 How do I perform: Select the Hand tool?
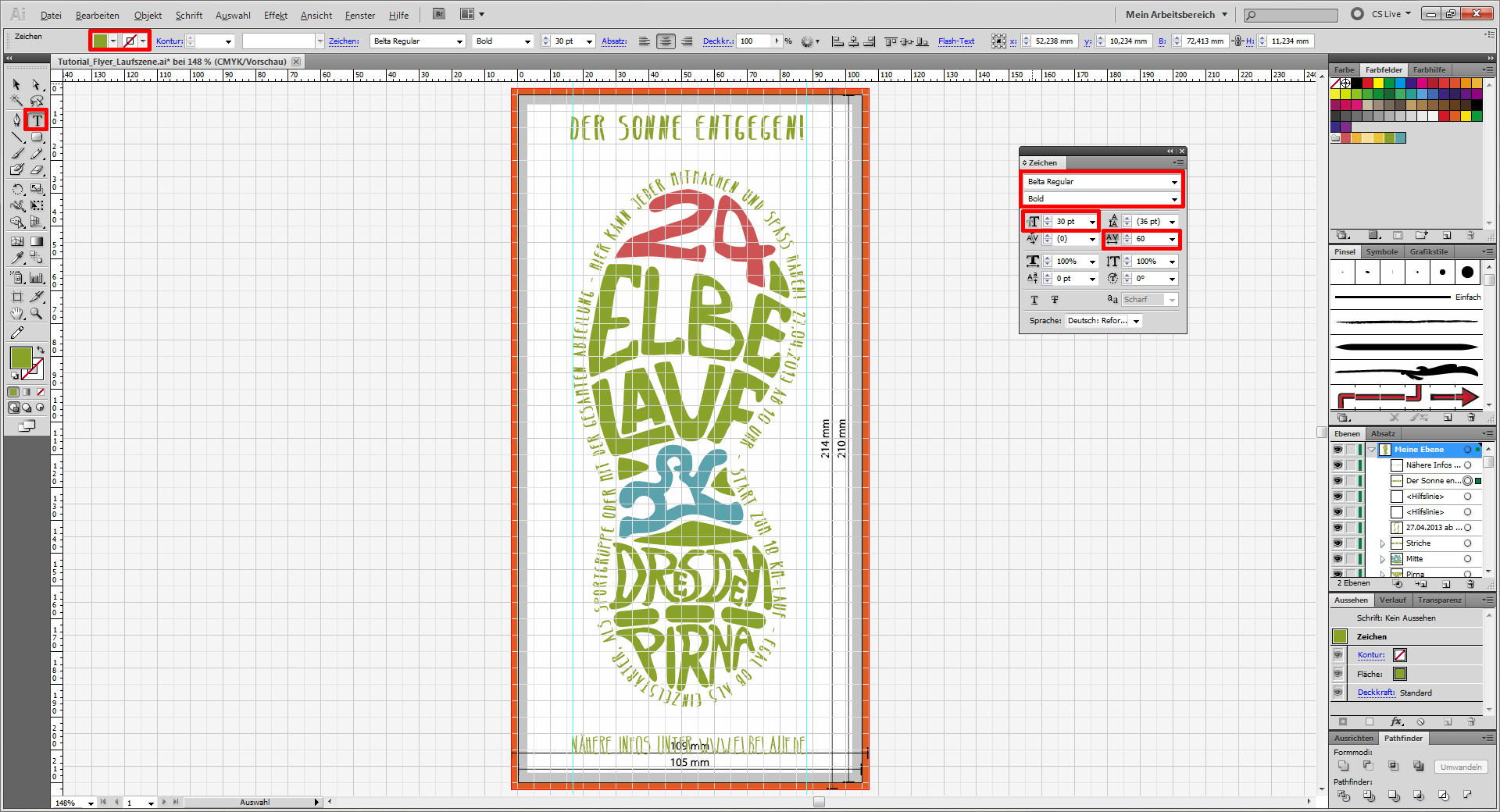(16, 314)
